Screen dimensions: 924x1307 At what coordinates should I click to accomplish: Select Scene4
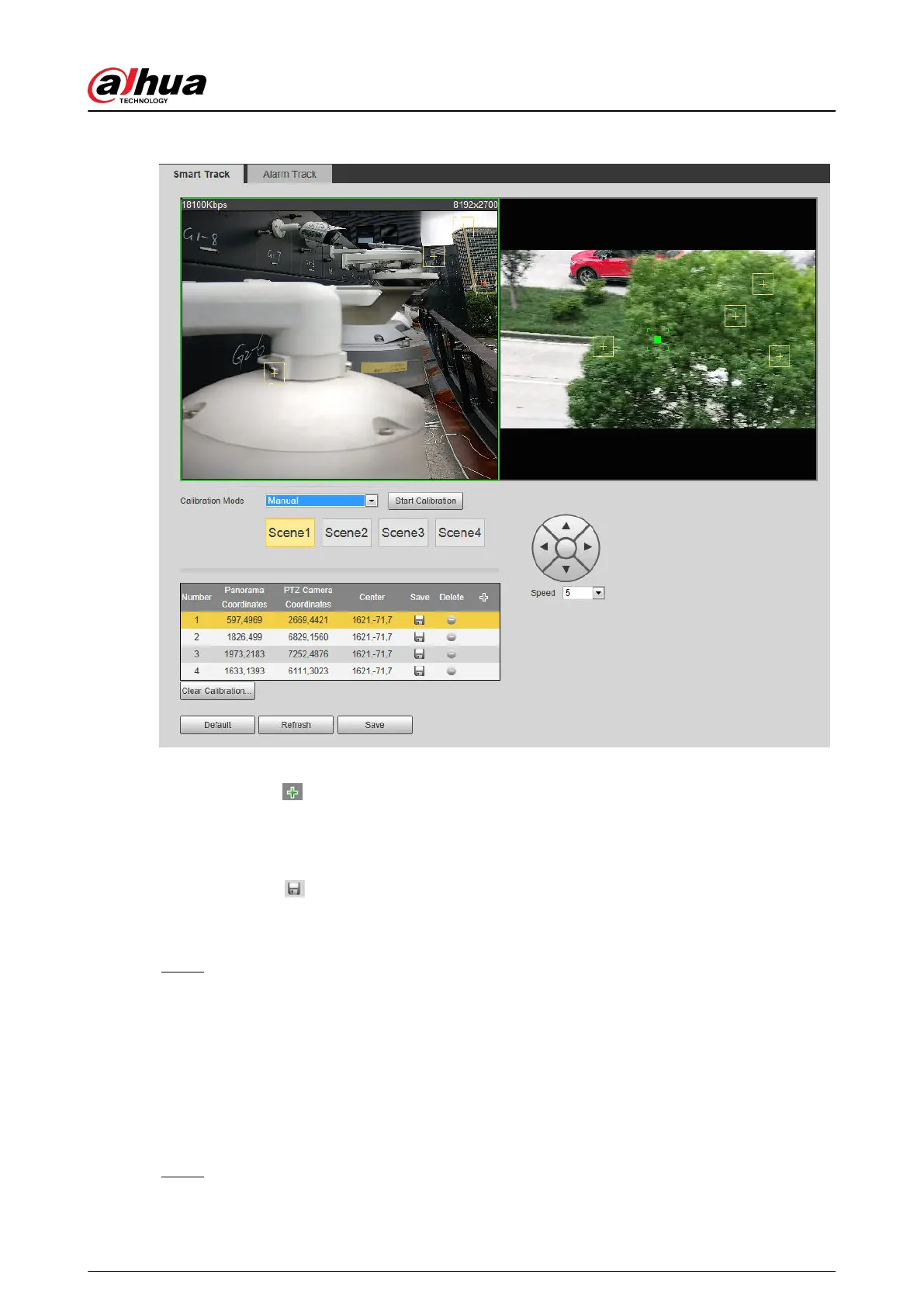[x=459, y=532]
